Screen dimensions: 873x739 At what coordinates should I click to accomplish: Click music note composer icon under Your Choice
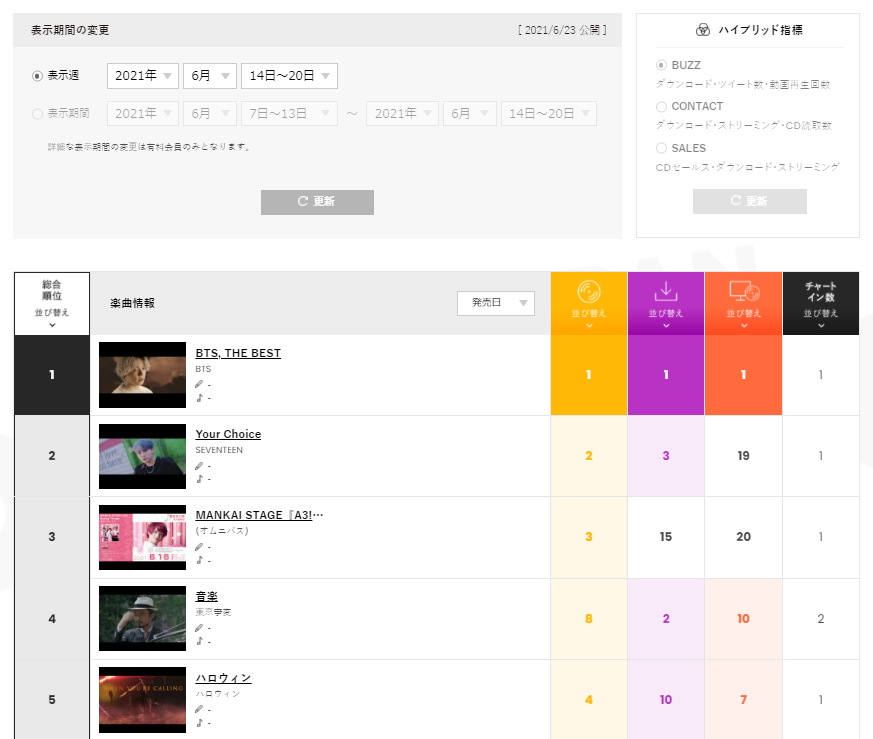[x=199, y=479]
